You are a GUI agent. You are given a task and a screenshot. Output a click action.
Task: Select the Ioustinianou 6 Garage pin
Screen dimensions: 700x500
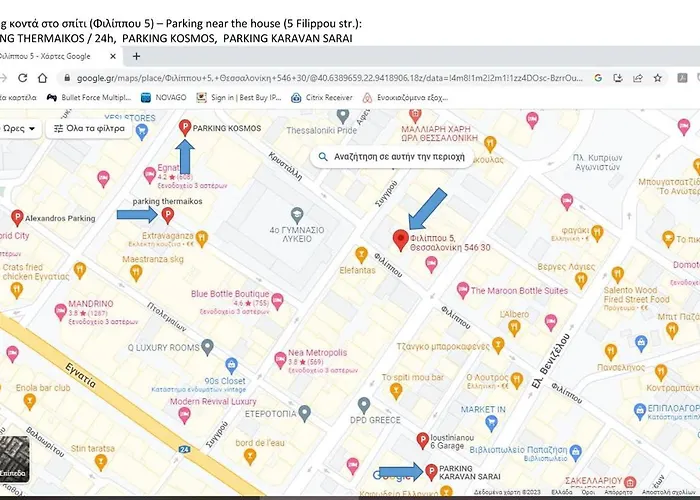pyautogui.click(x=422, y=440)
